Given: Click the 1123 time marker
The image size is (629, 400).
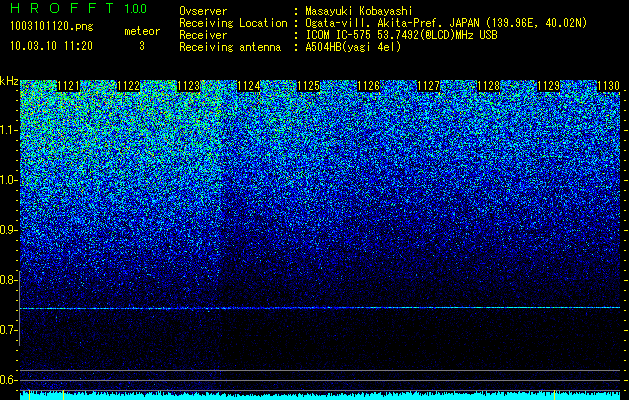Looking at the screenshot, I should point(188,86).
